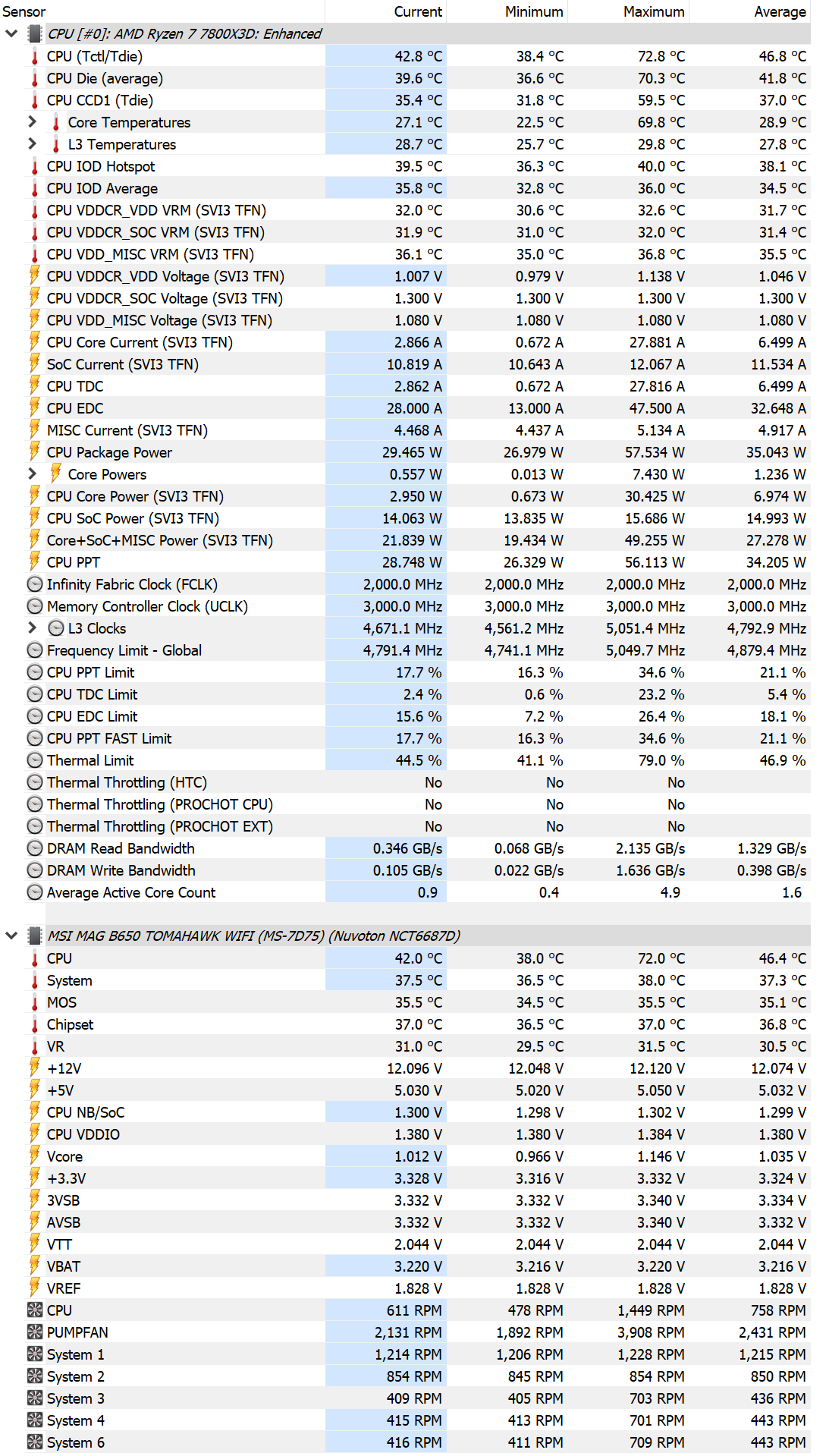This screenshot has height=1456, width=829.
Task: Click thermometer icon beside CPU VDD_MISC VRM
Action: click(35, 254)
